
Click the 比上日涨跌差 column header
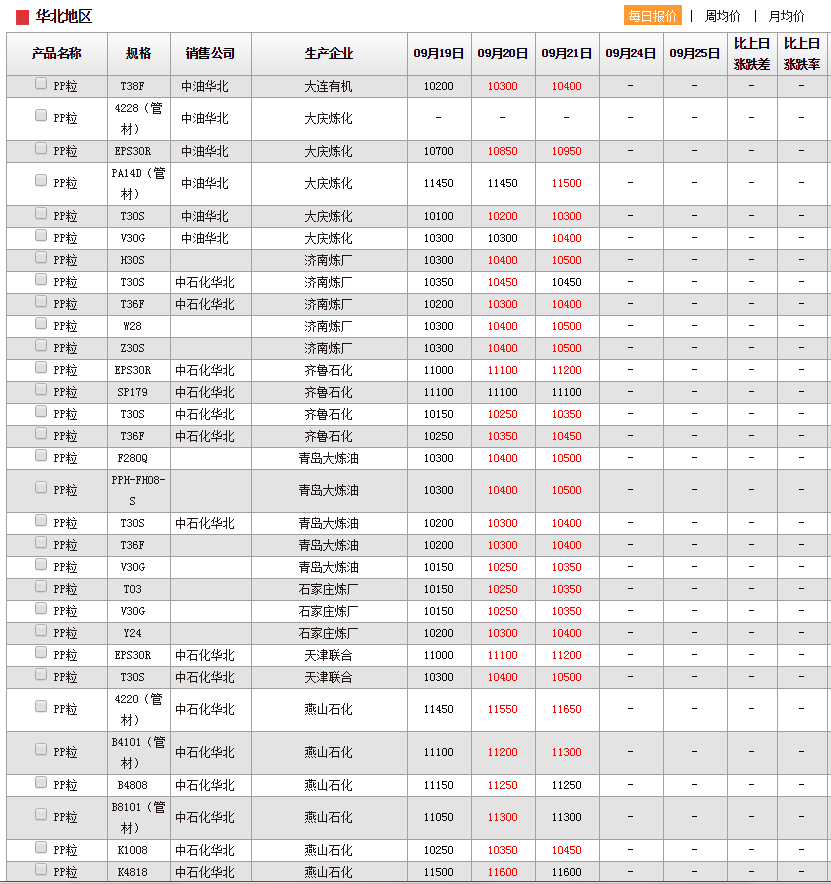(x=752, y=54)
